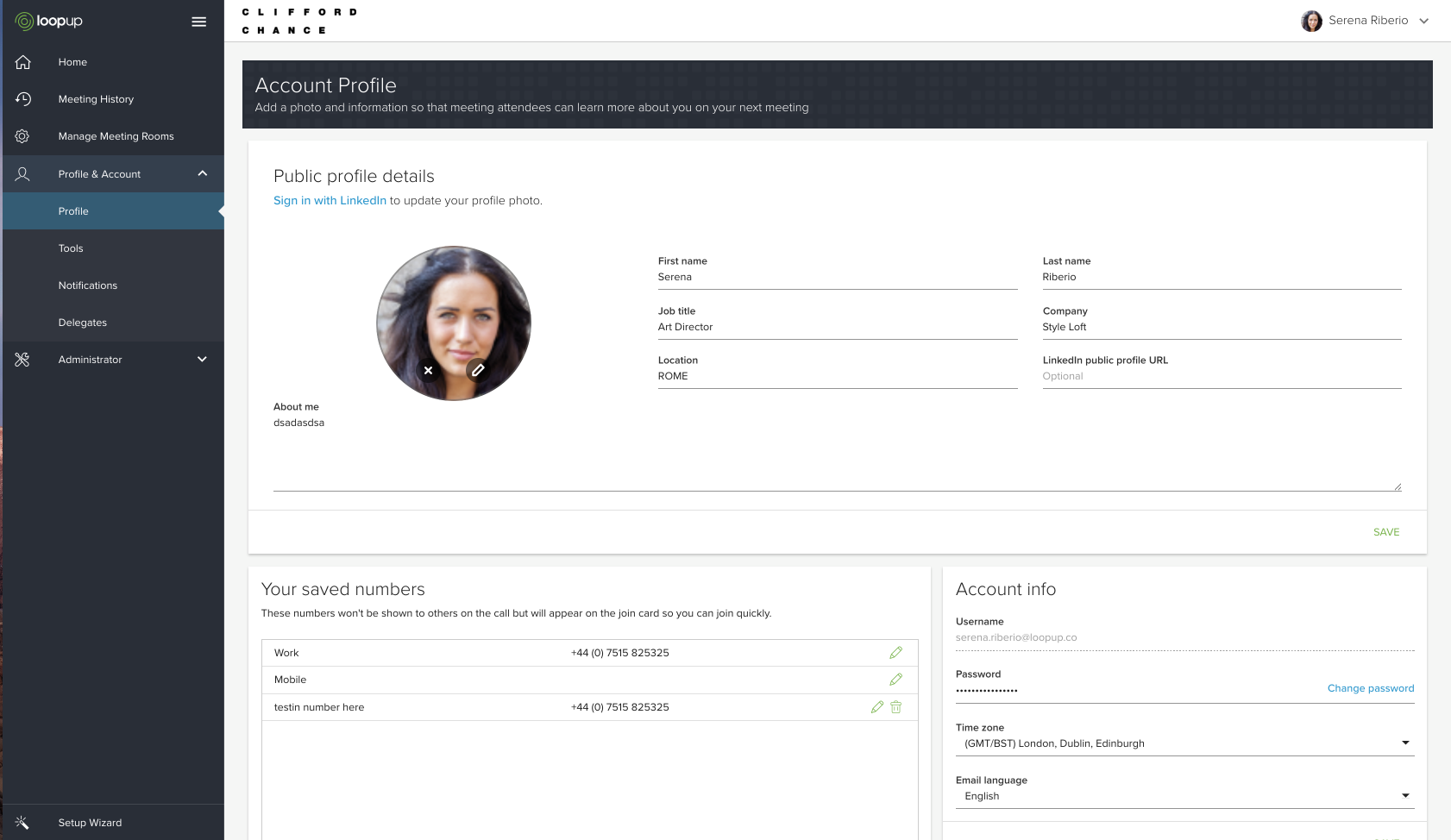Click the Setup Wizard wand icon
Viewport: 1451px width, 840px height.
[22, 823]
